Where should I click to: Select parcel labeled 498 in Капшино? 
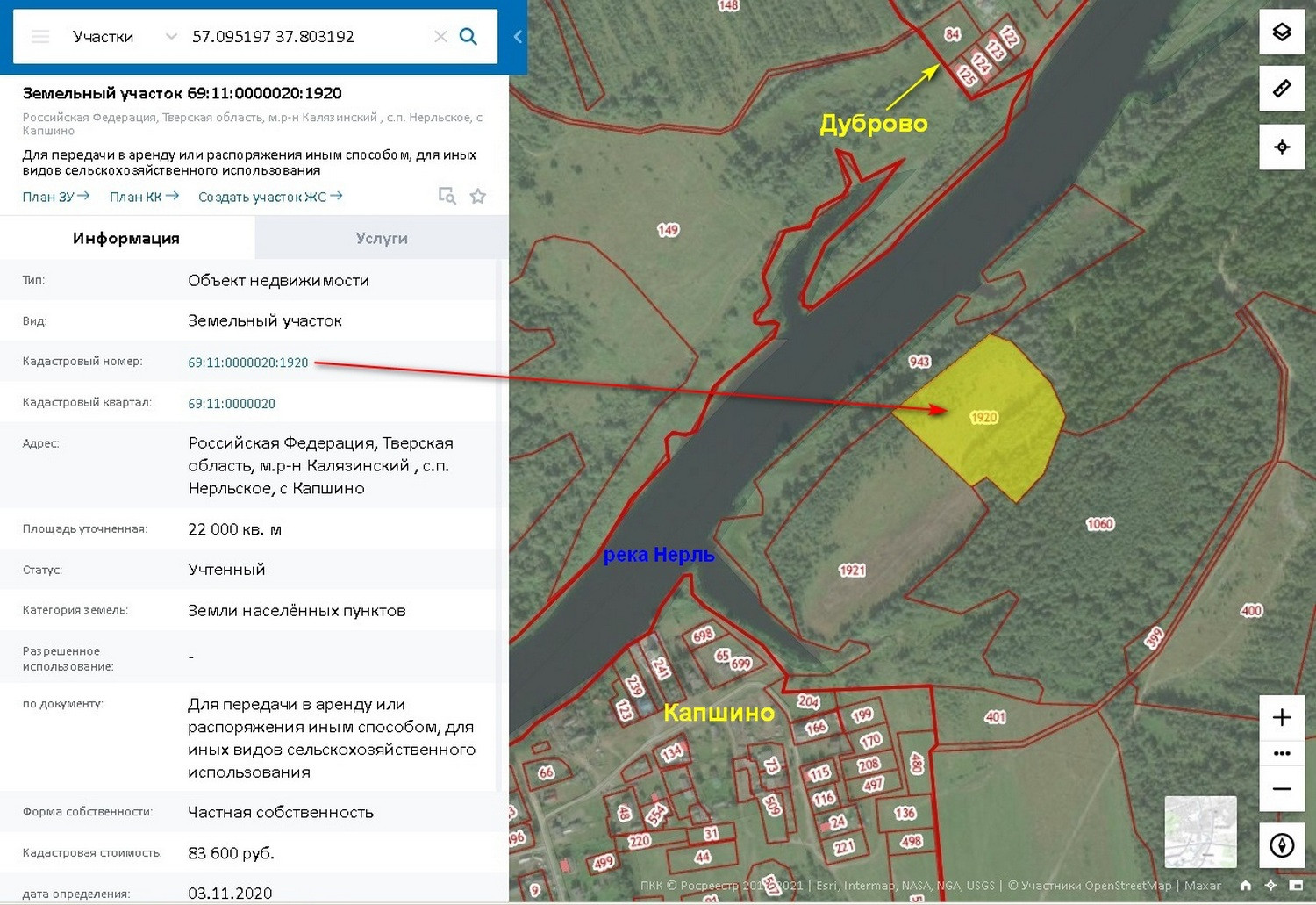point(911,841)
